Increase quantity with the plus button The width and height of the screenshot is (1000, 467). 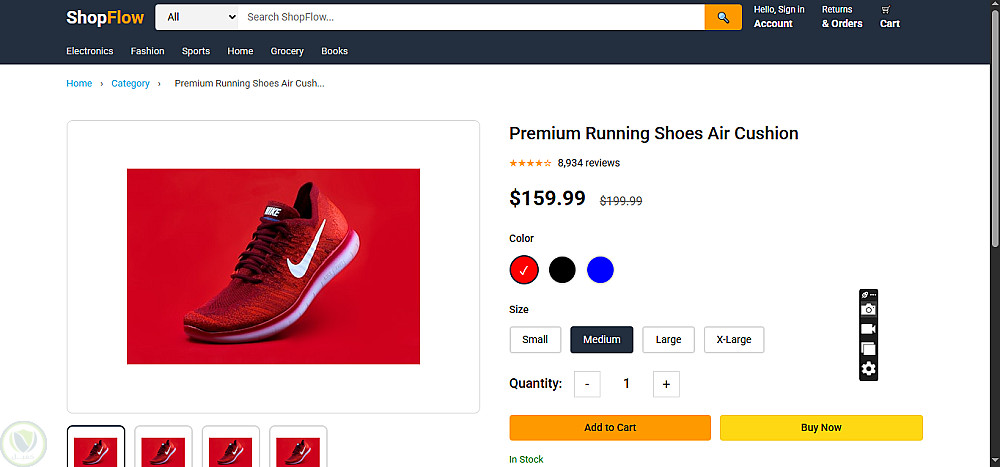tap(666, 384)
